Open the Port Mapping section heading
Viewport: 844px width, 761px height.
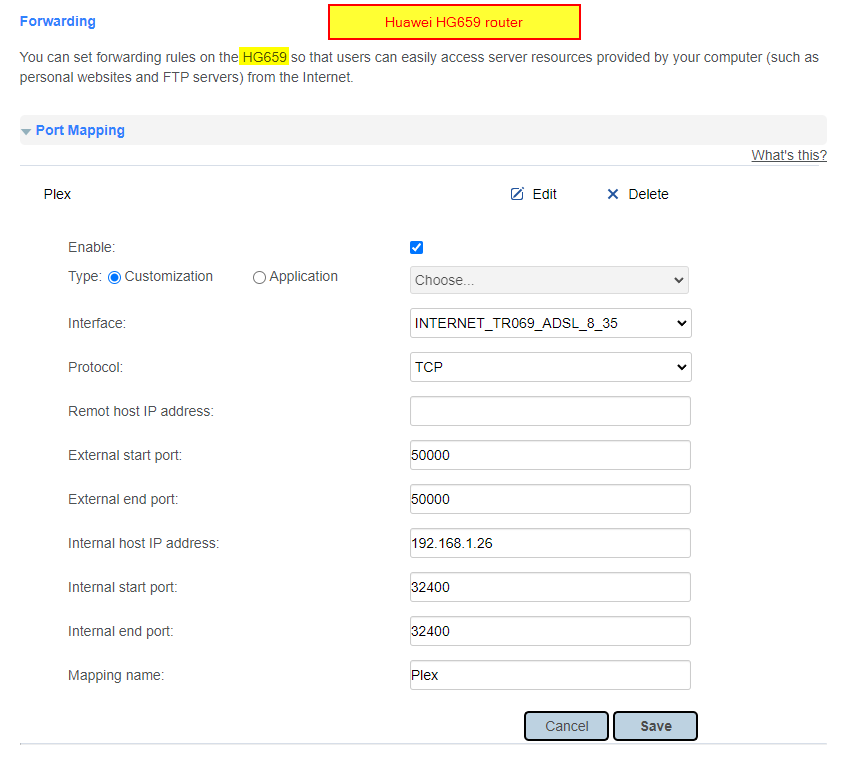click(x=80, y=130)
